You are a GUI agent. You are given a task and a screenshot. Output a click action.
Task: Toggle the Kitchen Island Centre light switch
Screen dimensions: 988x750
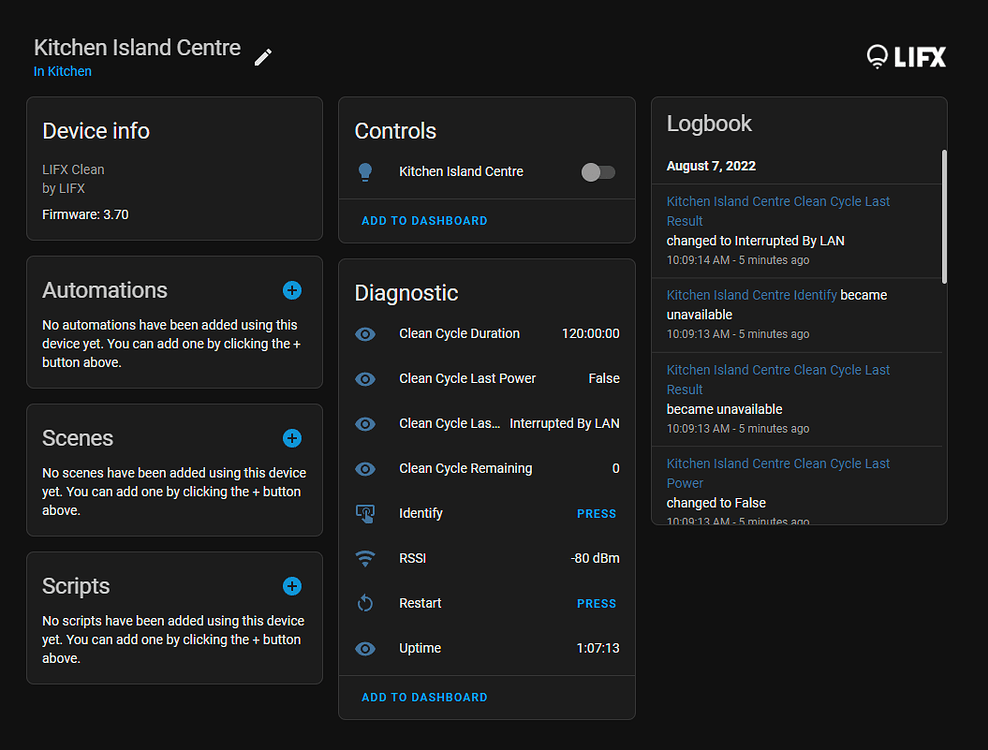(x=598, y=172)
